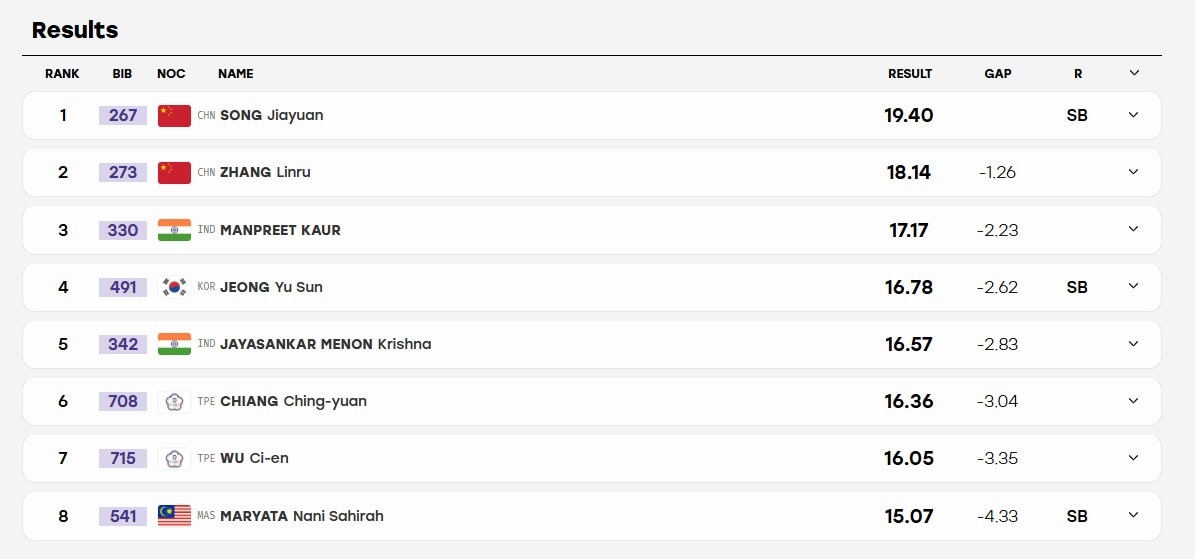Click Chinese Taipei emblem beside CHIANG Ching-yuan
1195x559 pixels.
(x=174, y=401)
